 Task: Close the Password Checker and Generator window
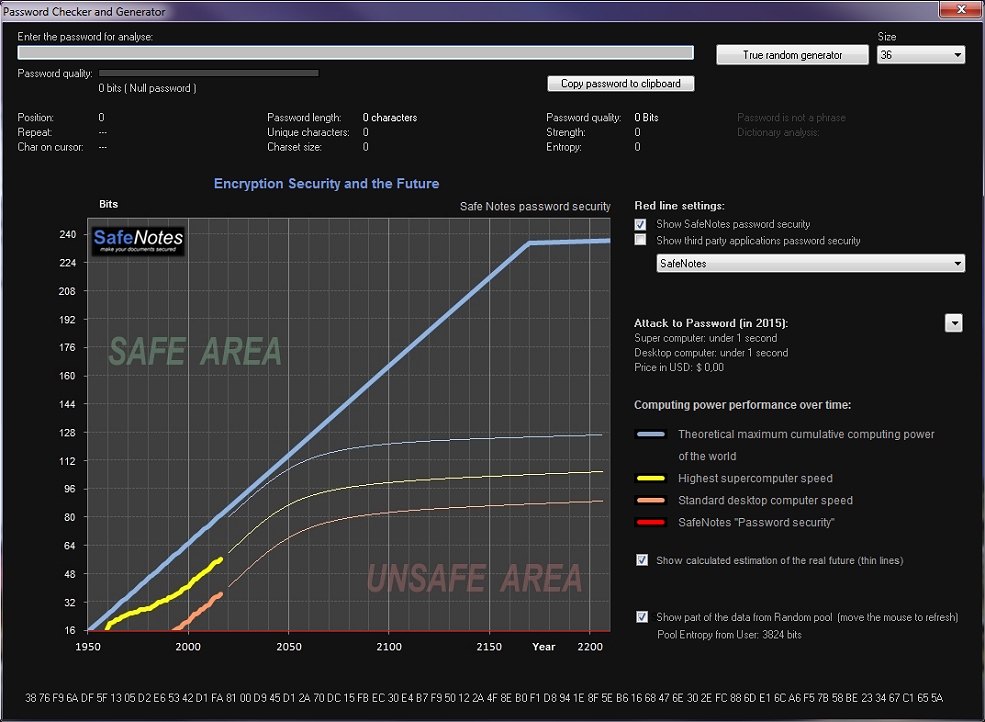(x=961, y=9)
